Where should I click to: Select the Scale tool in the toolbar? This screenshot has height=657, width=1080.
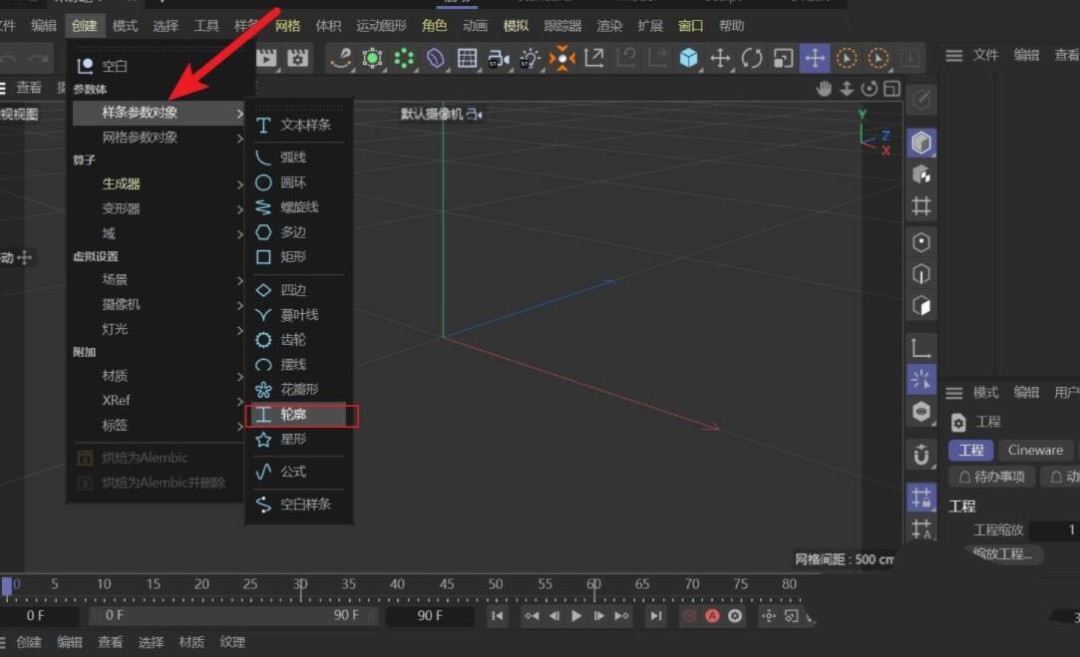point(784,58)
